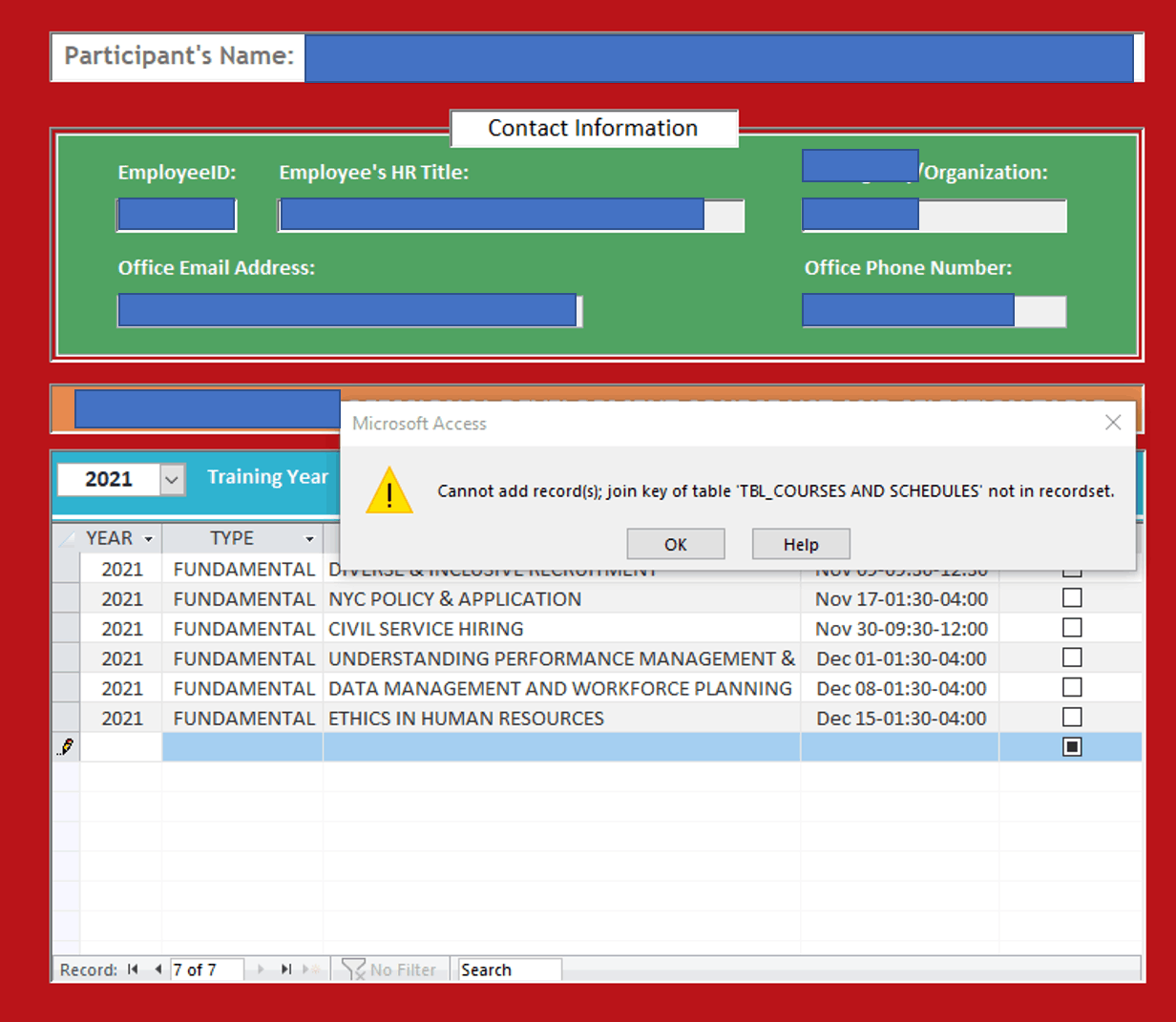The height and width of the screenshot is (1022, 1176).
Task: Select UNDERSTANDING PERFORMANCE MANAGEMENT & cell
Action: coord(561,658)
